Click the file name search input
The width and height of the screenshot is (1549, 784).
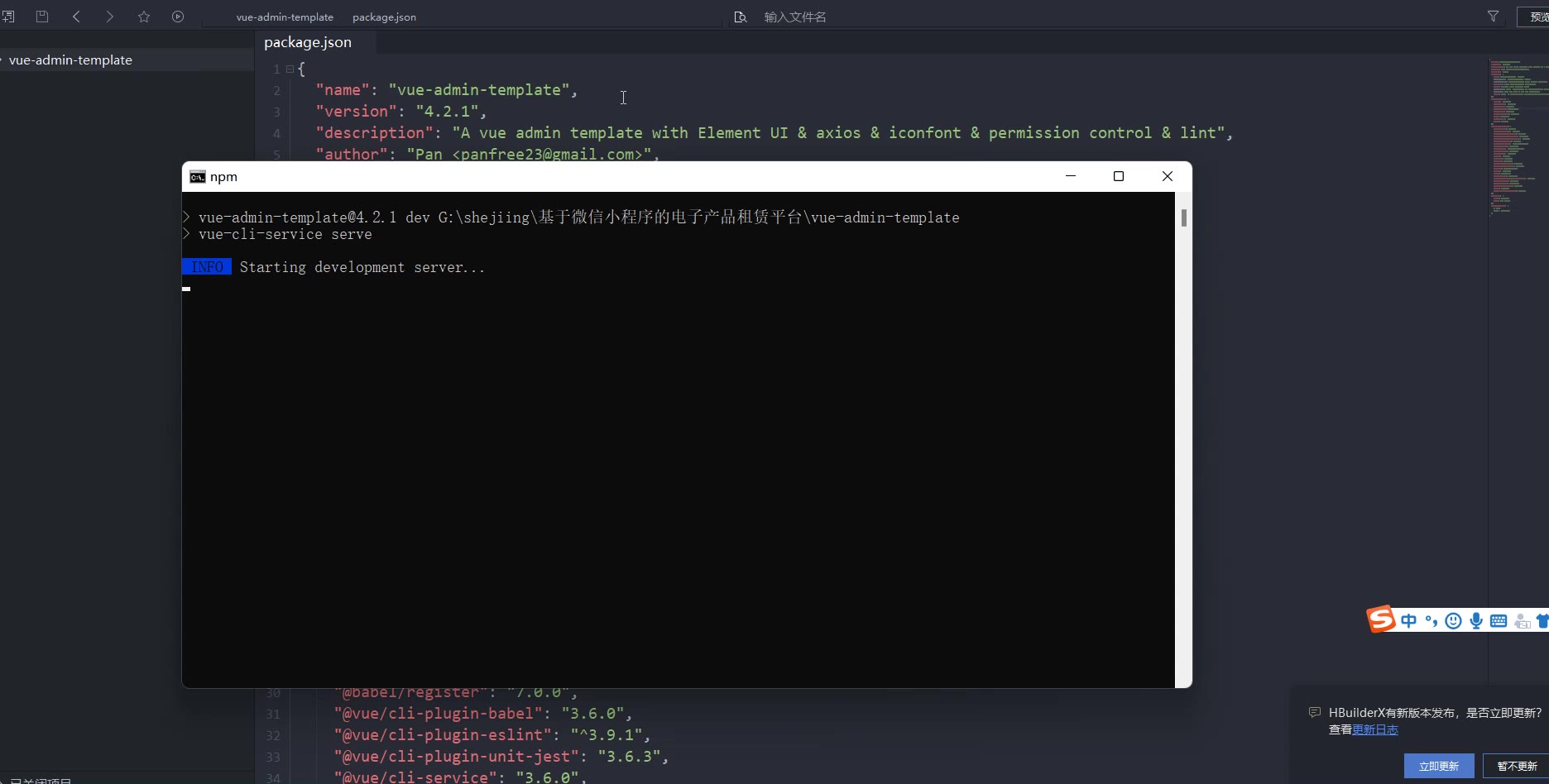point(1117,17)
